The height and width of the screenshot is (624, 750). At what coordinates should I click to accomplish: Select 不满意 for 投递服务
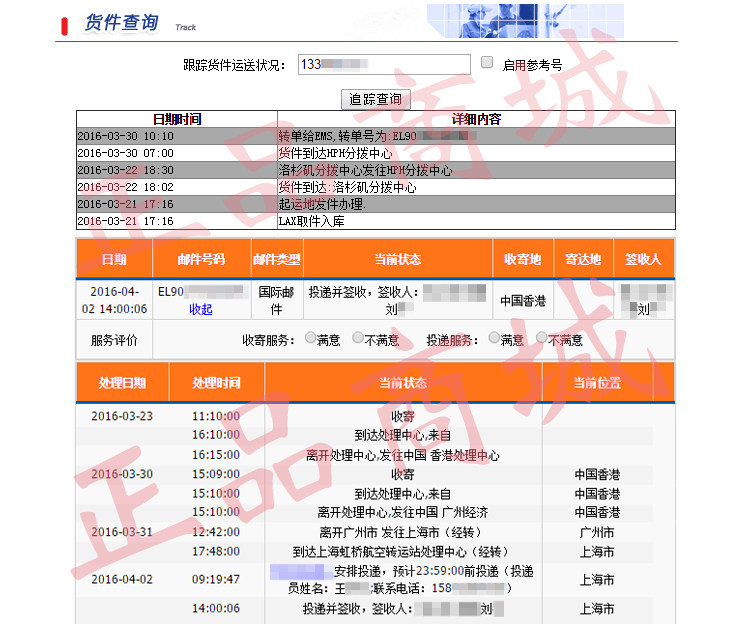[541, 338]
